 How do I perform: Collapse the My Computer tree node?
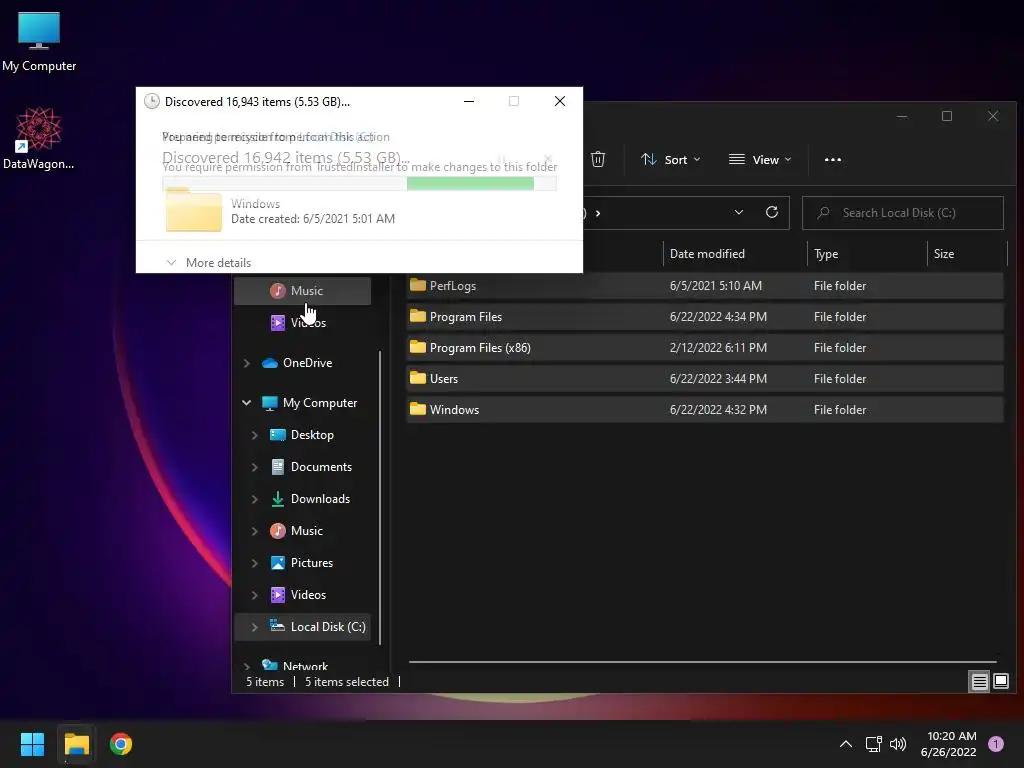[247, 403]
